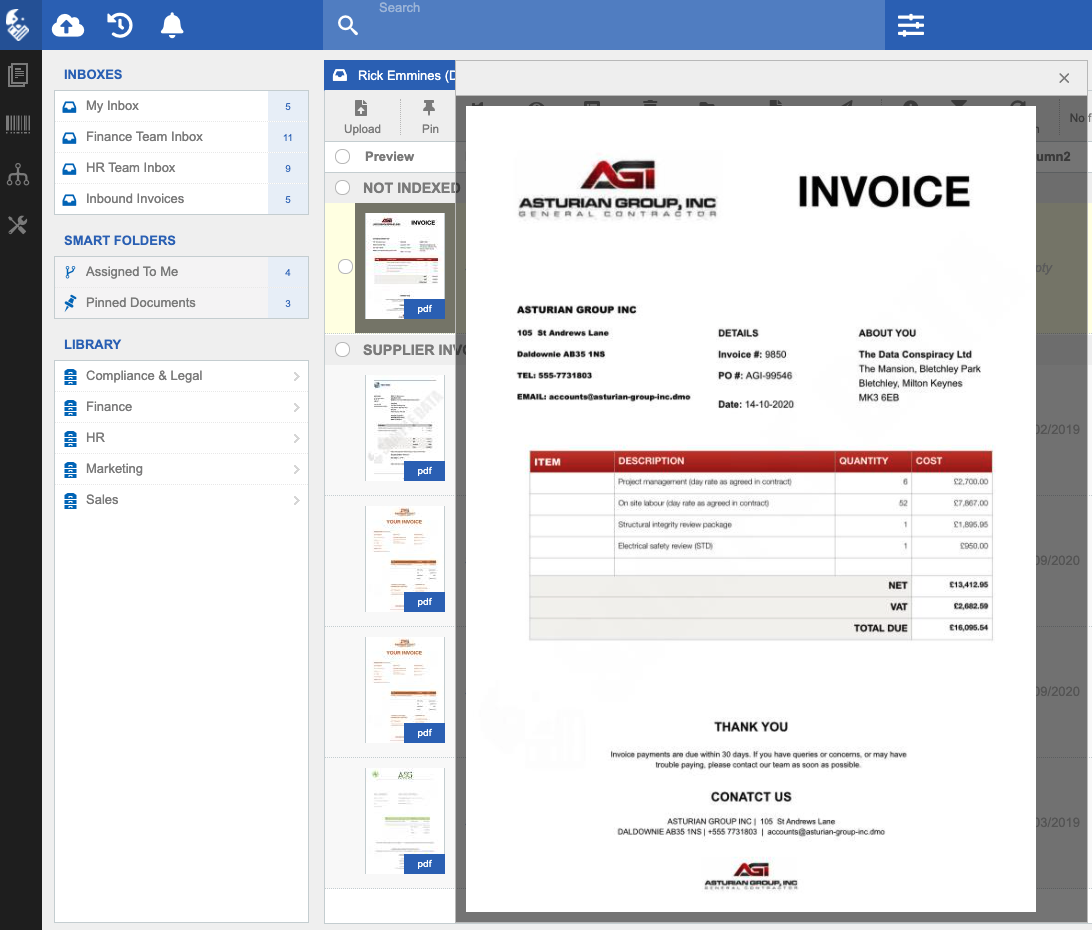Viewport: 1092px width, 930px height.
Task: Open the barcode icon in left sidebar
Action: pos(18,124)
